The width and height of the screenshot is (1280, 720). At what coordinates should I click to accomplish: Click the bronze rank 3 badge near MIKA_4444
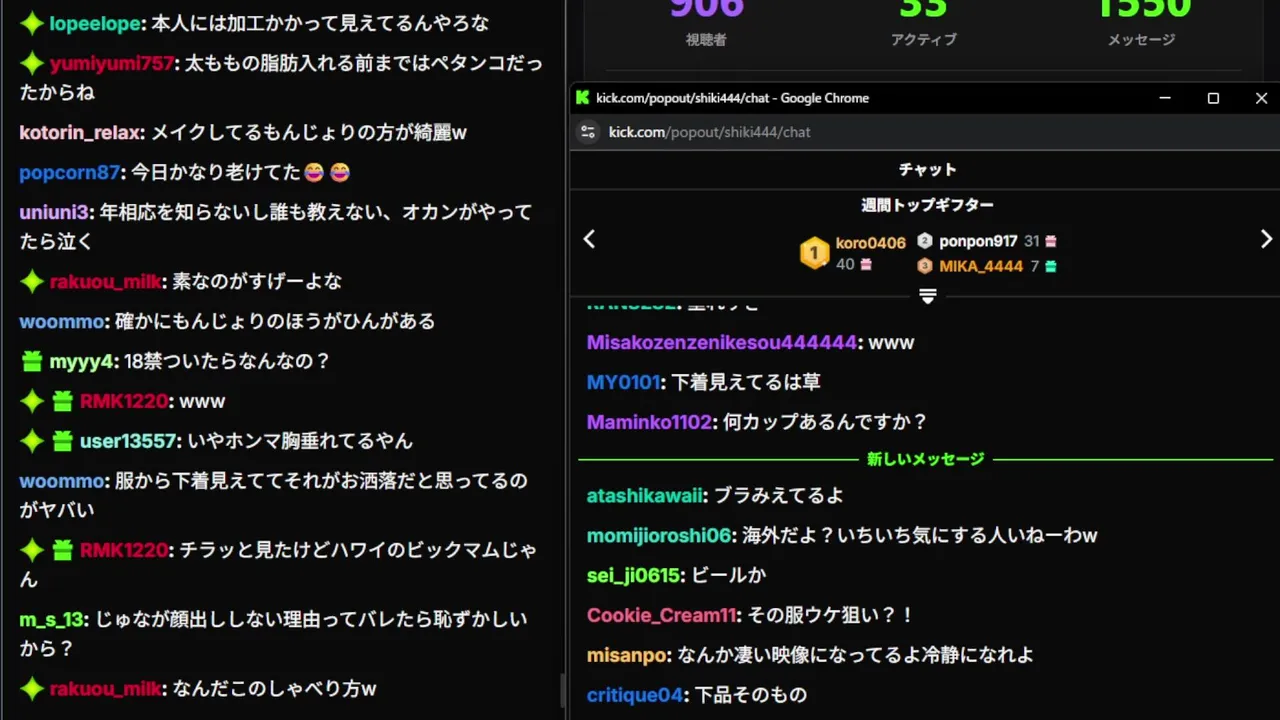925,266
